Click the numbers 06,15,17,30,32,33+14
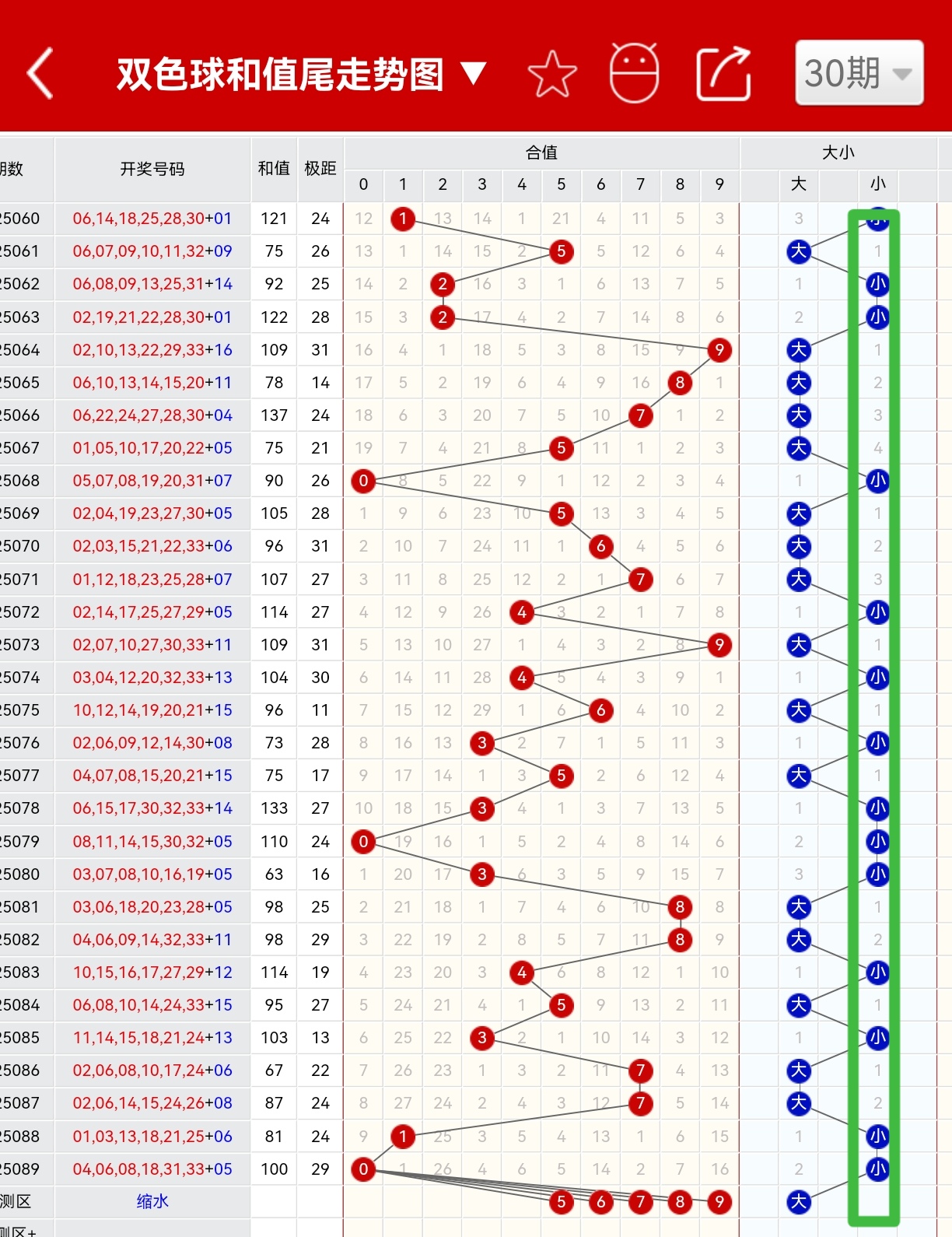The width and height of the screenshot is (952, 1237). [x=152, y=808]
